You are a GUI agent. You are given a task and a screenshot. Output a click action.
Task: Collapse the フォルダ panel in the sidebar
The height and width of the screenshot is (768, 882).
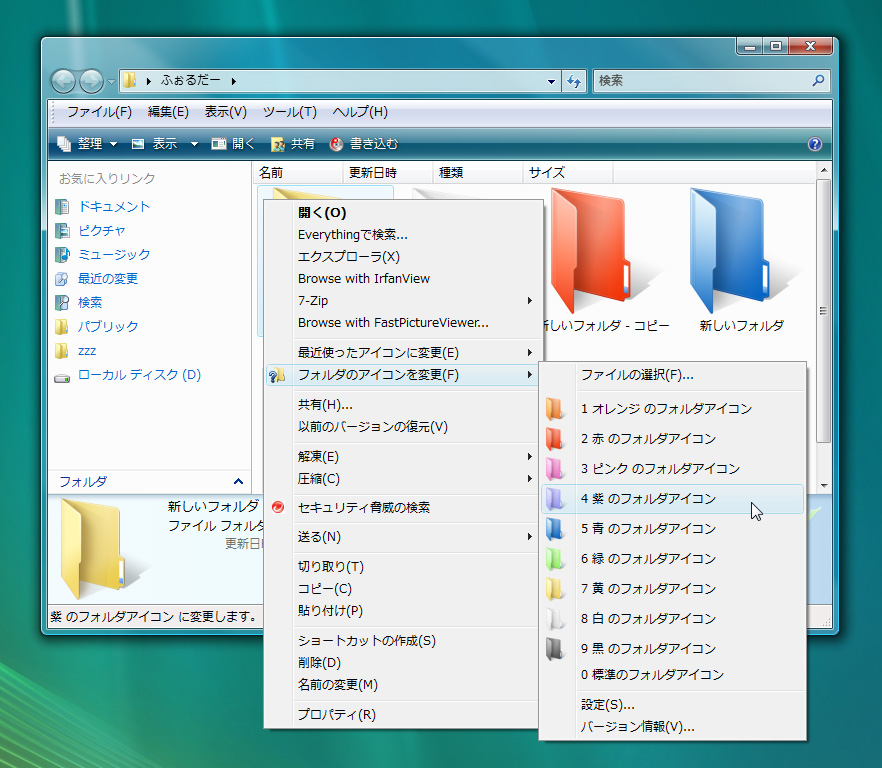click(236, 481)
